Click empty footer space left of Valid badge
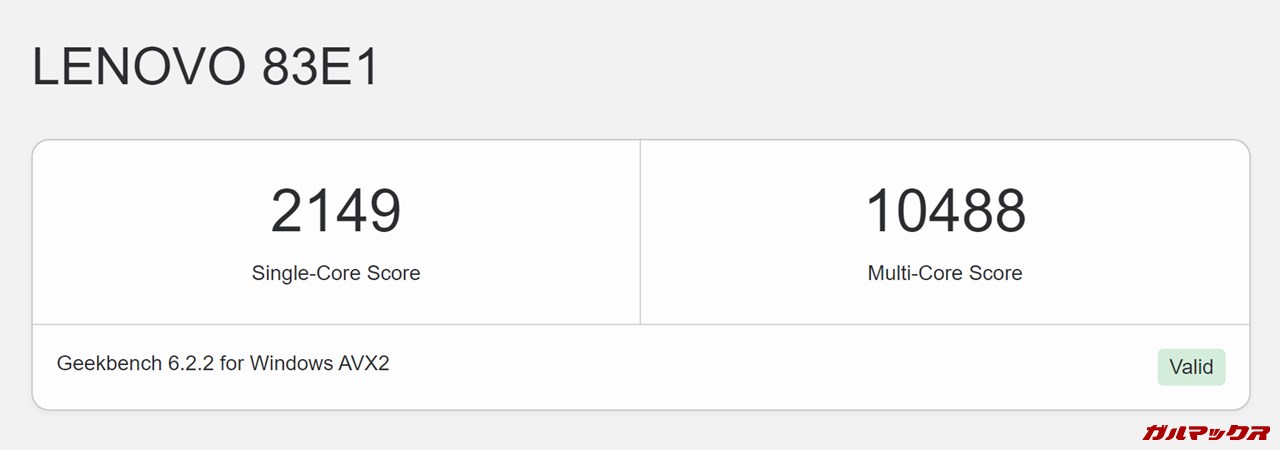1280x450 pixels. pyautogui.click(x=800, y=367)
